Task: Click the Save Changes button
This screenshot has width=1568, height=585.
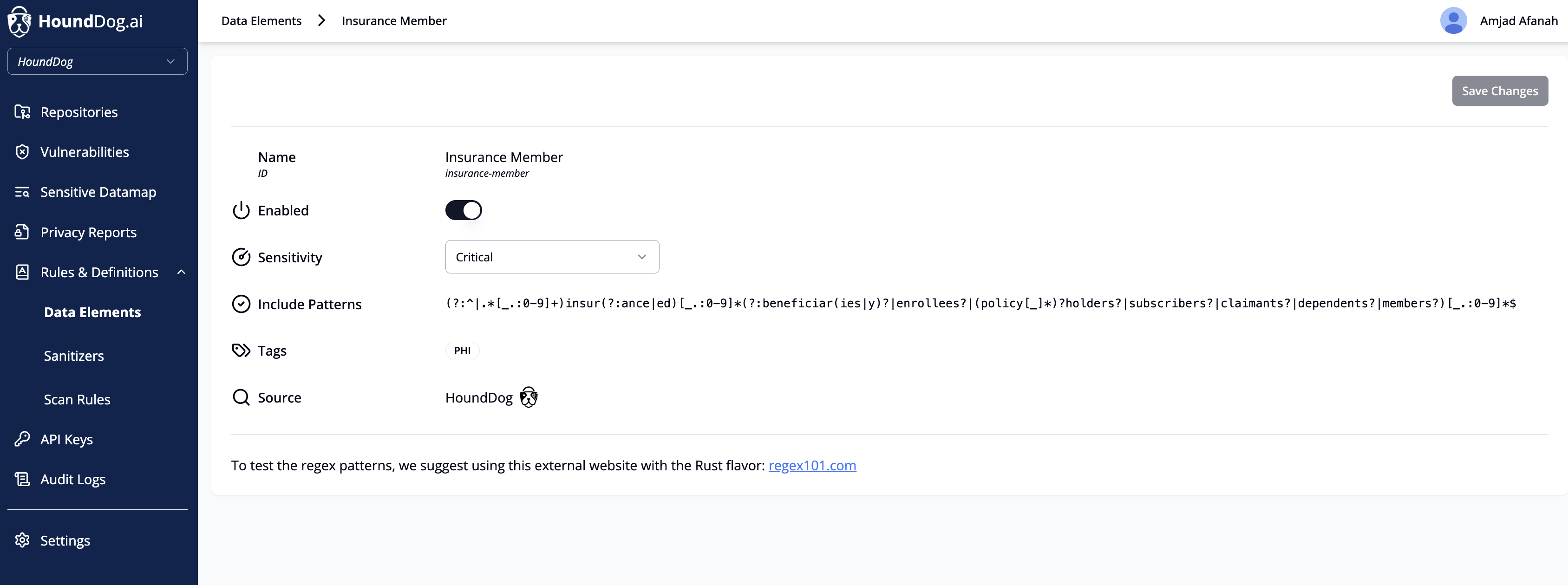Action: pos(1499,91)
